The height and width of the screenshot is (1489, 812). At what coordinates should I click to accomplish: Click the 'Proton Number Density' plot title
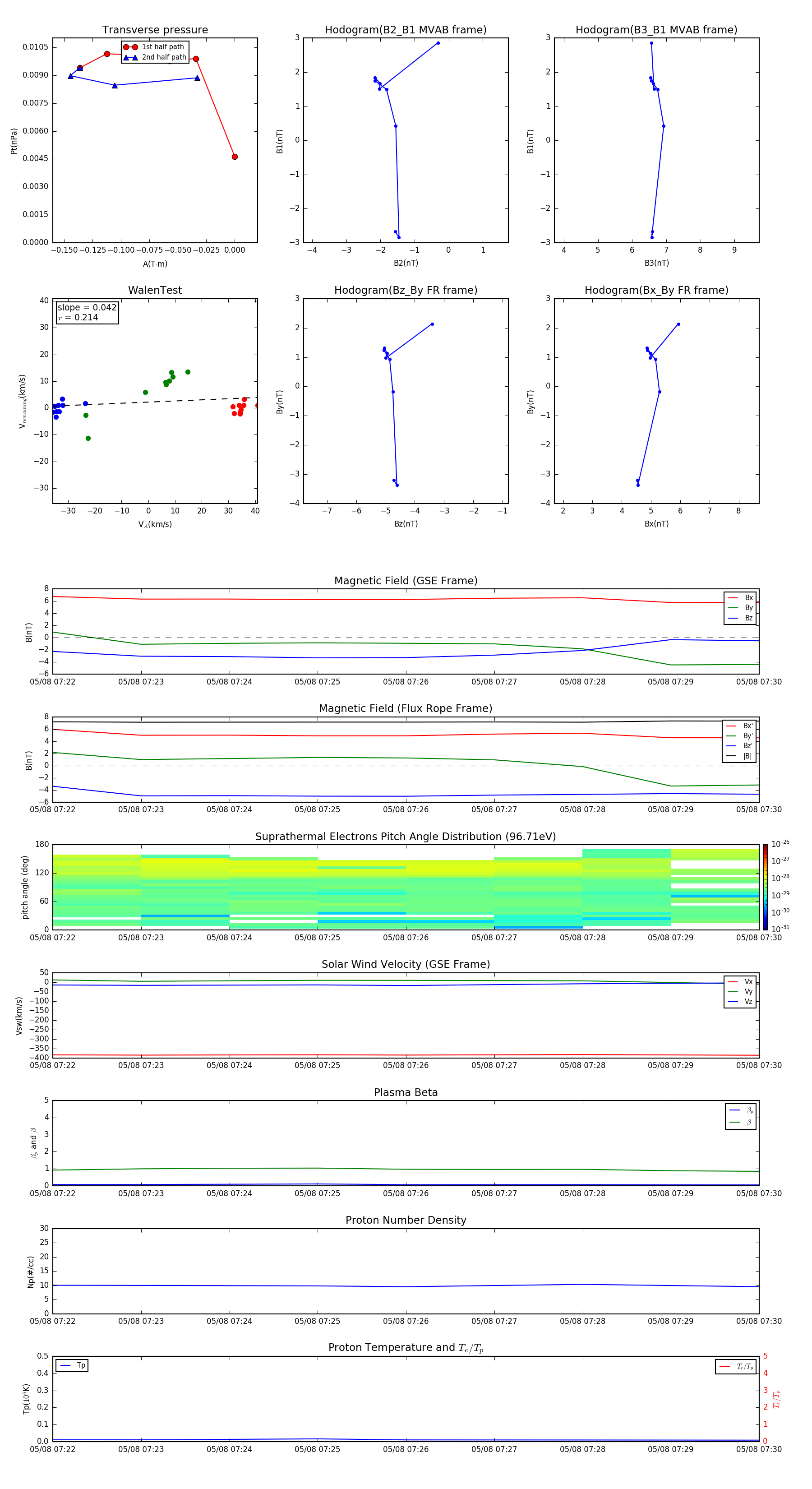click(405, 1220)
